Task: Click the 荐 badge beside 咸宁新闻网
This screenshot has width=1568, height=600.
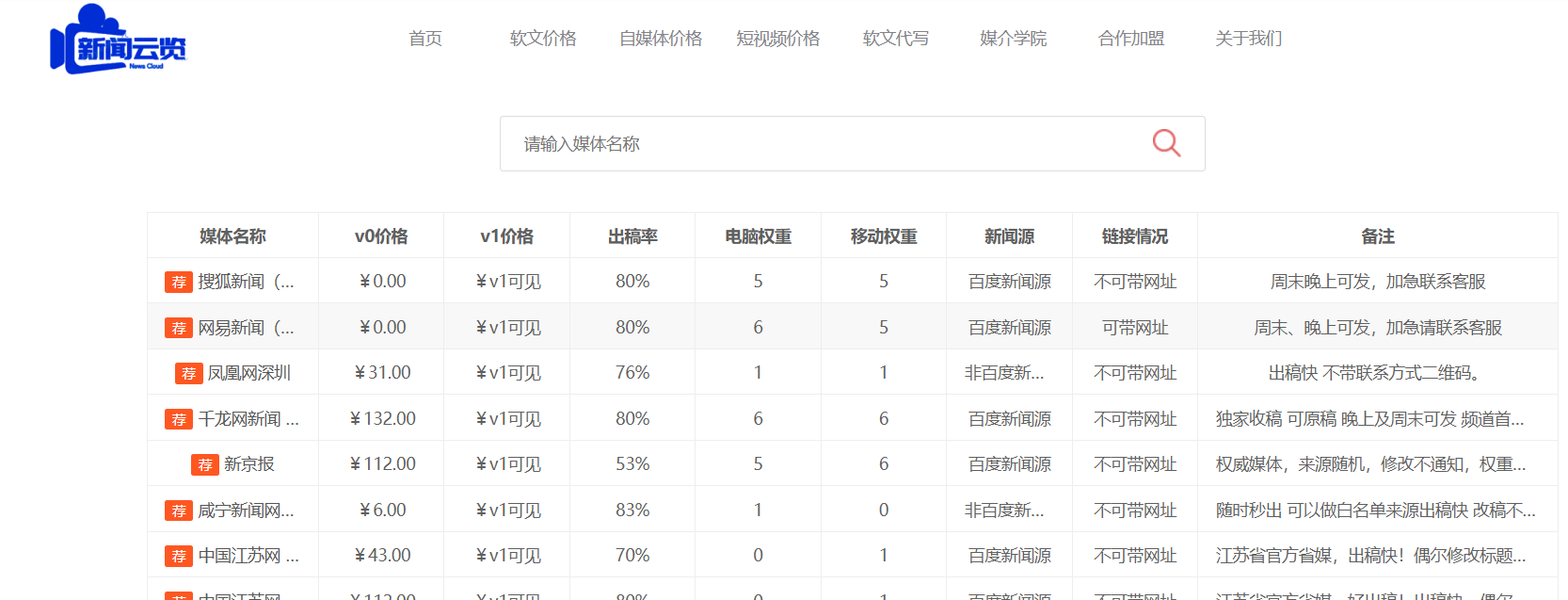Action: point(179,511)
